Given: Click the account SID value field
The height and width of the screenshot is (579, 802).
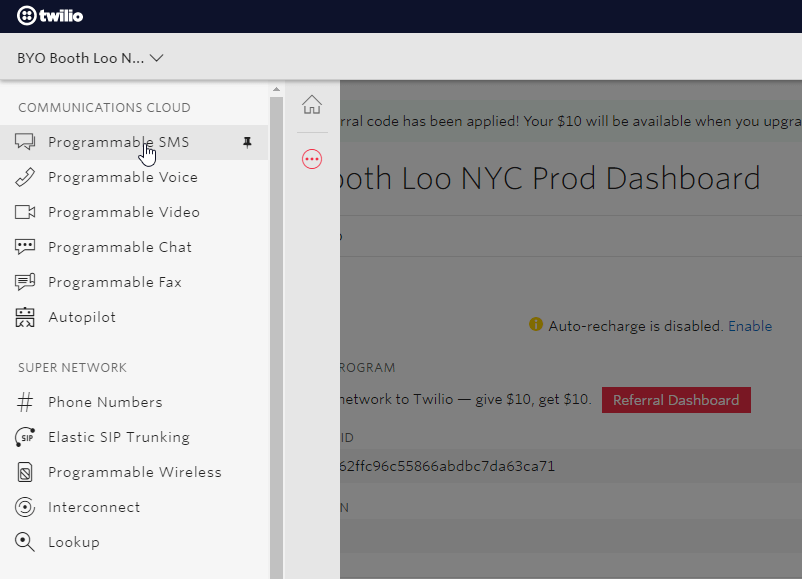Looking at the screenshot, I should coord(571,466).
